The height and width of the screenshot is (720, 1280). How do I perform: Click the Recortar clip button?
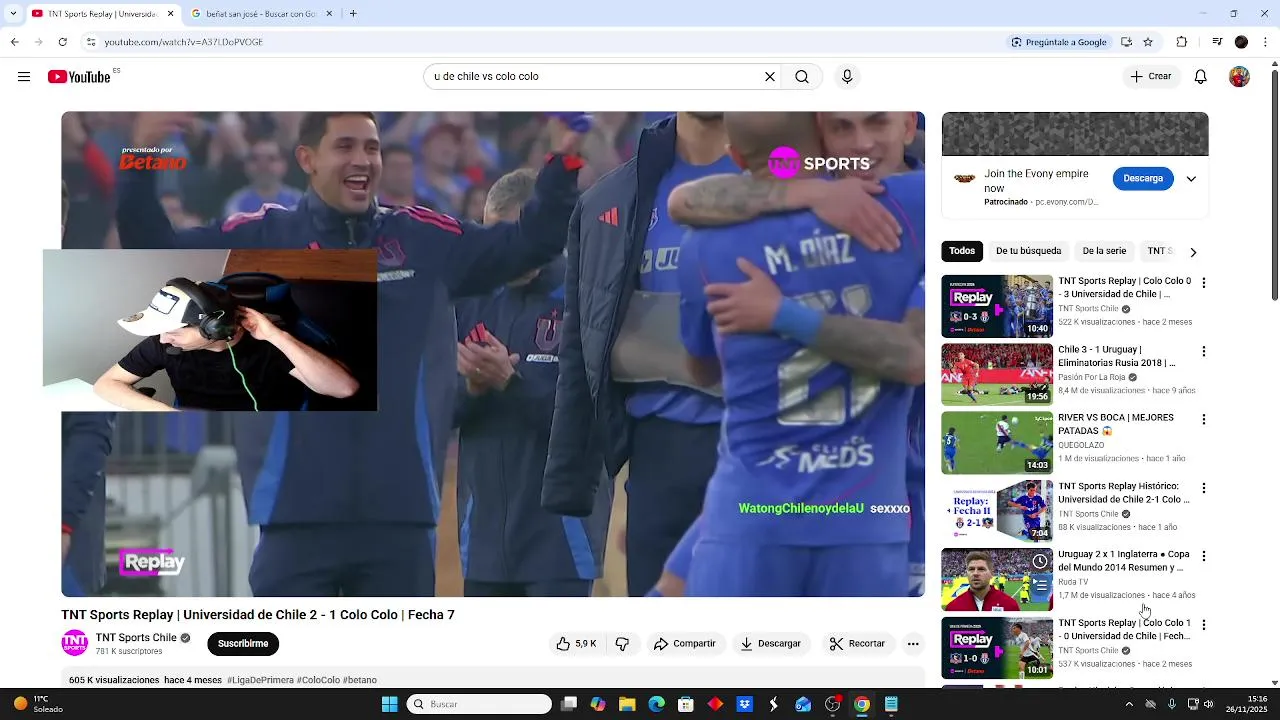click(x=857, y=644)
